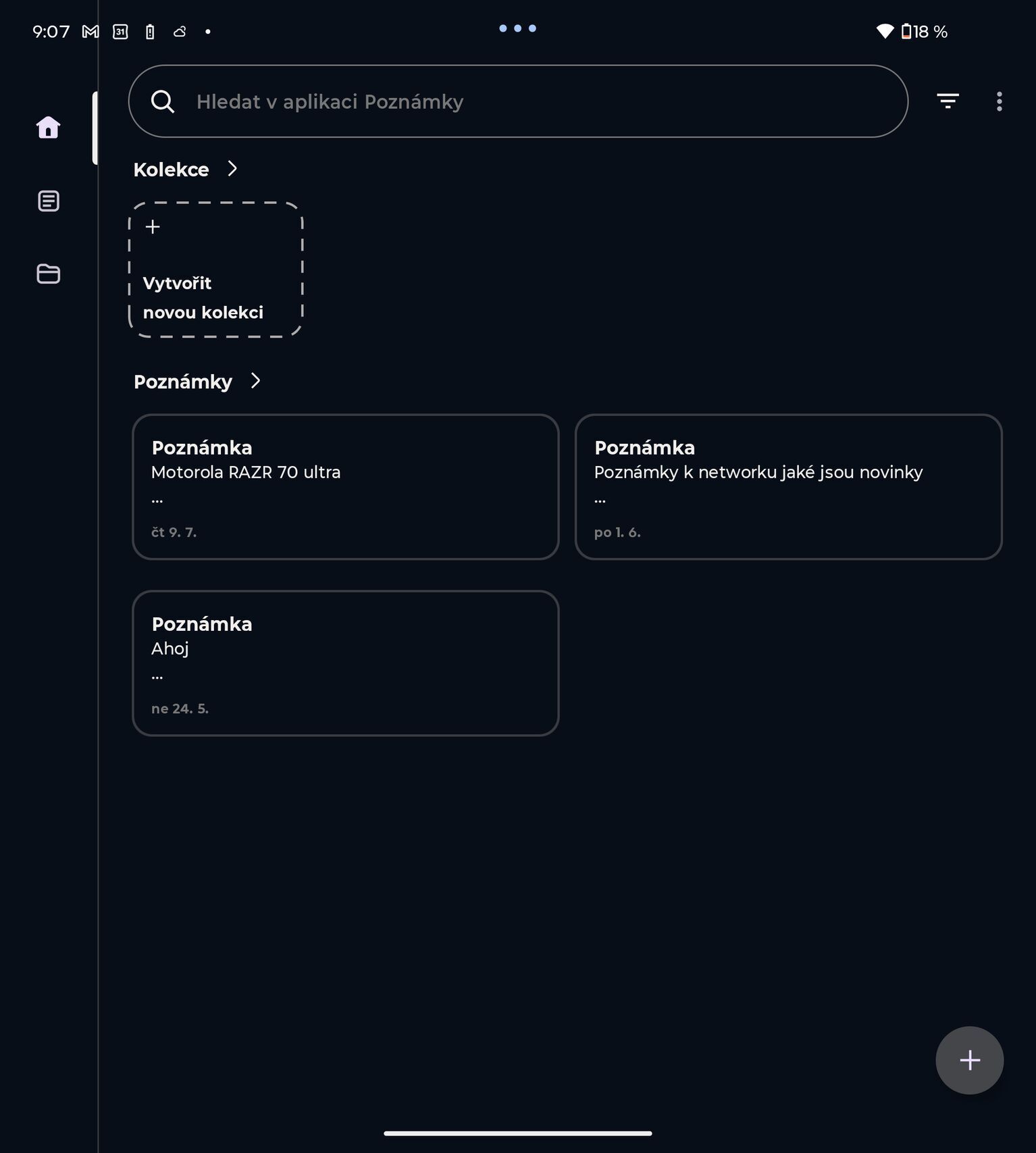This screenshot has height=1153, width=1036.
Task: Create new collection via Vytvořit novou kolekci
Action: tap(215, 270)
